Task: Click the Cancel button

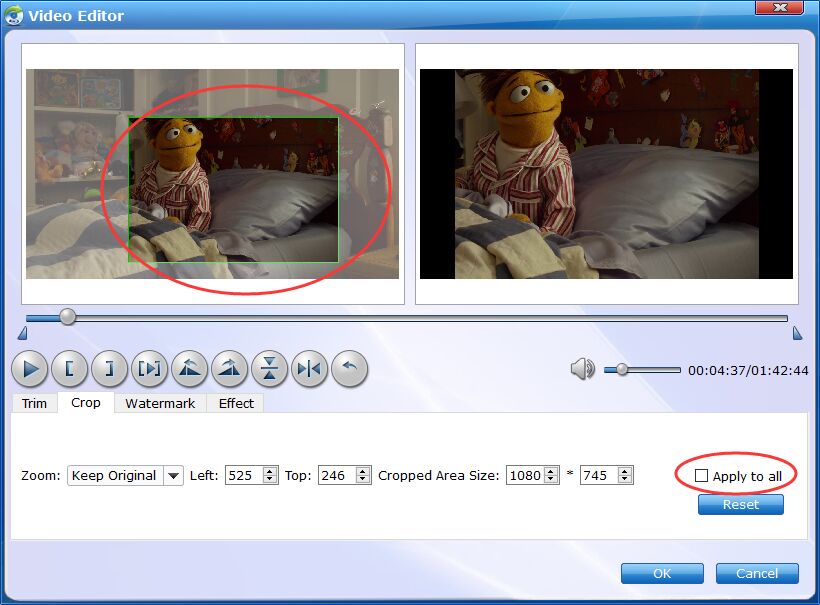Action: 757,574
